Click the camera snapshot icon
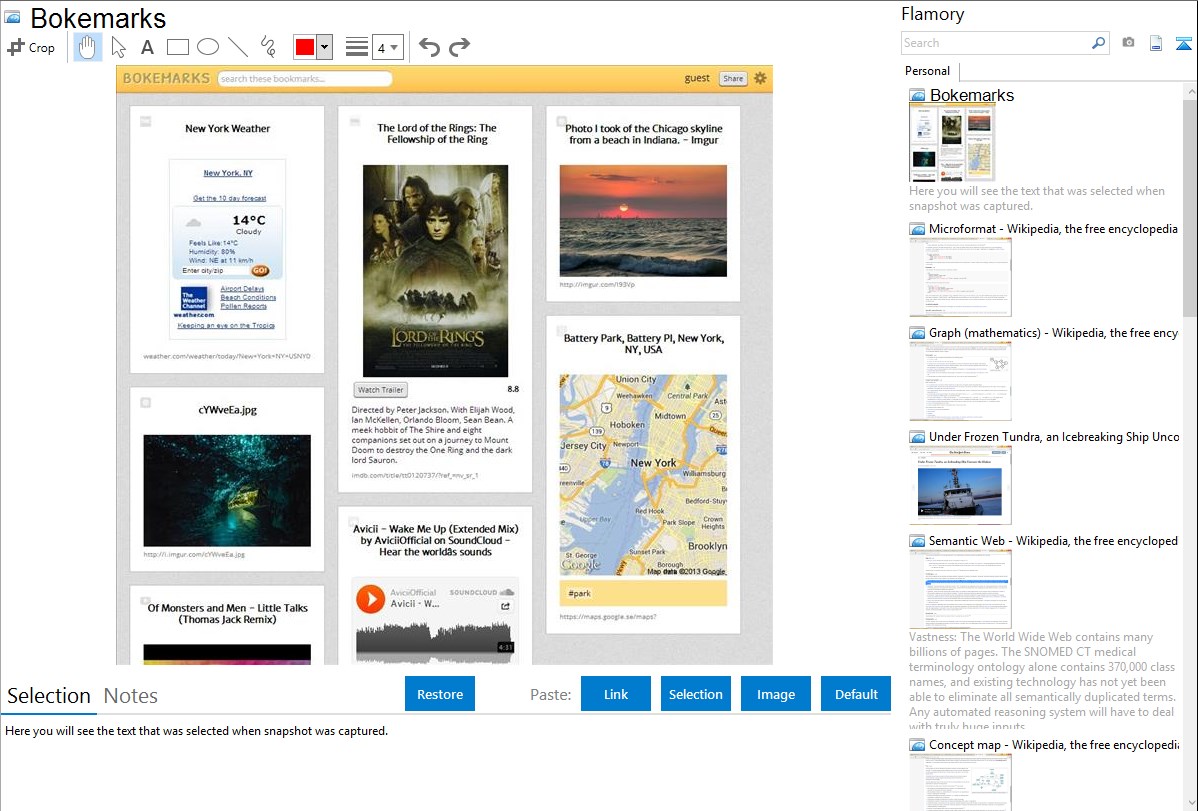This screenshot has width=1198, height=811. point(1128,43)
